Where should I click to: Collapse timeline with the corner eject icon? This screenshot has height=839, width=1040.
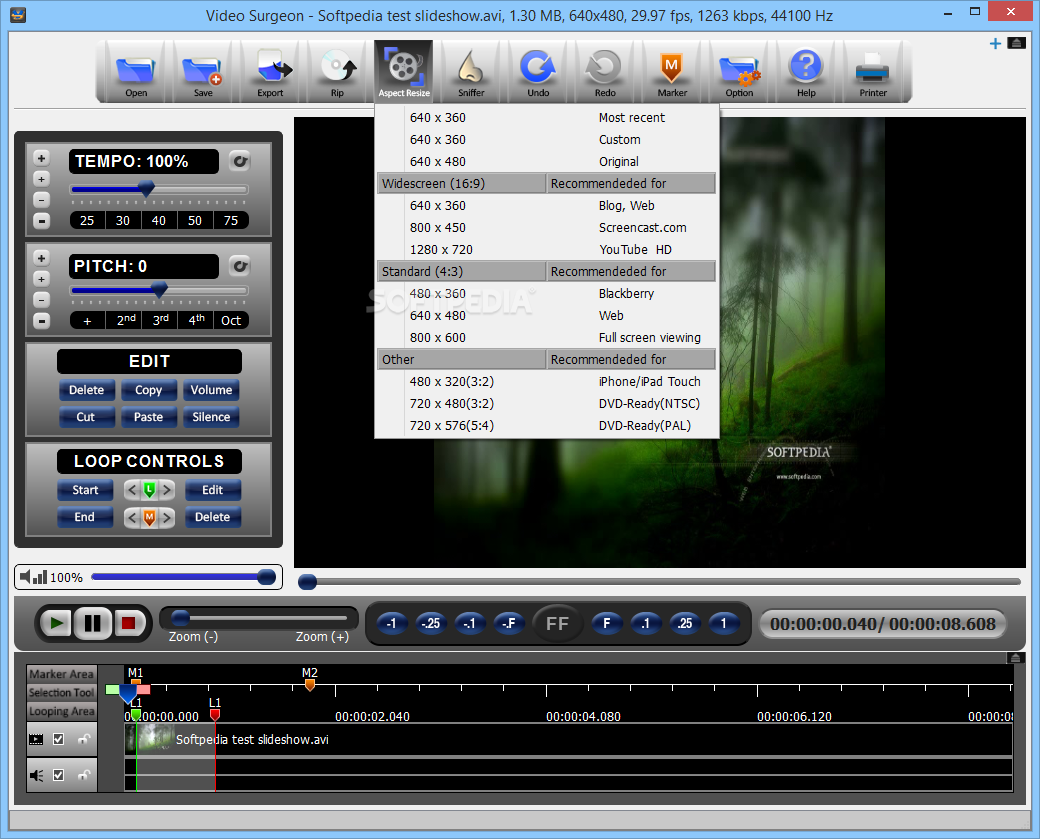1015,658
